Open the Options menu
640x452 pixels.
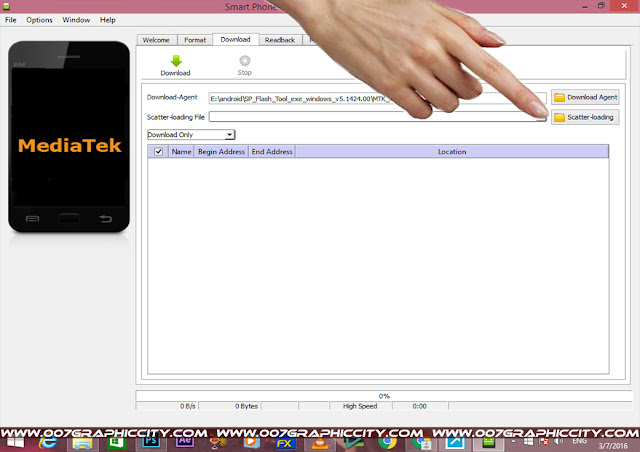(x=39, y=20)
